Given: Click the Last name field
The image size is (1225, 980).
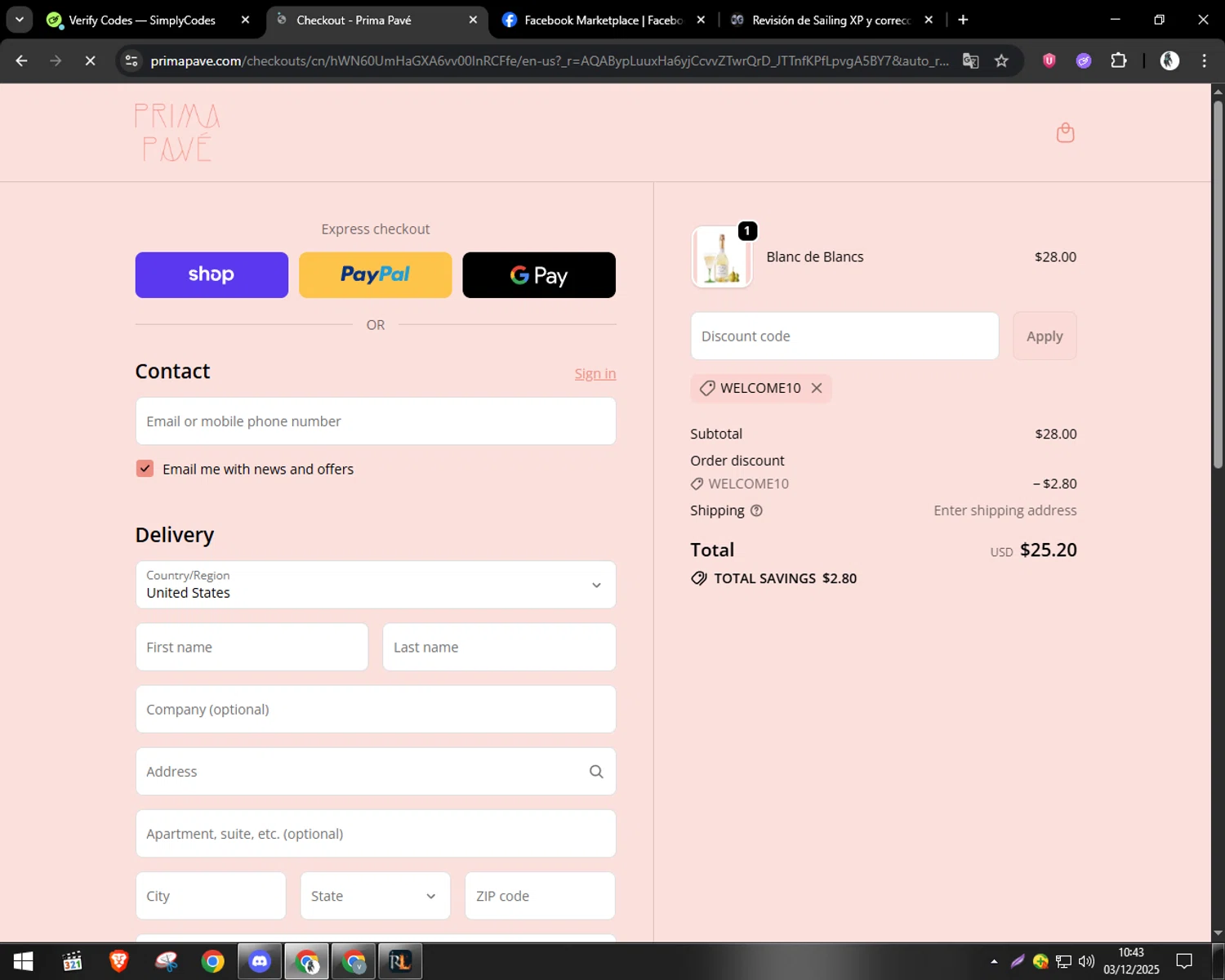Looking at the screenshot, I should pos(499,647).
